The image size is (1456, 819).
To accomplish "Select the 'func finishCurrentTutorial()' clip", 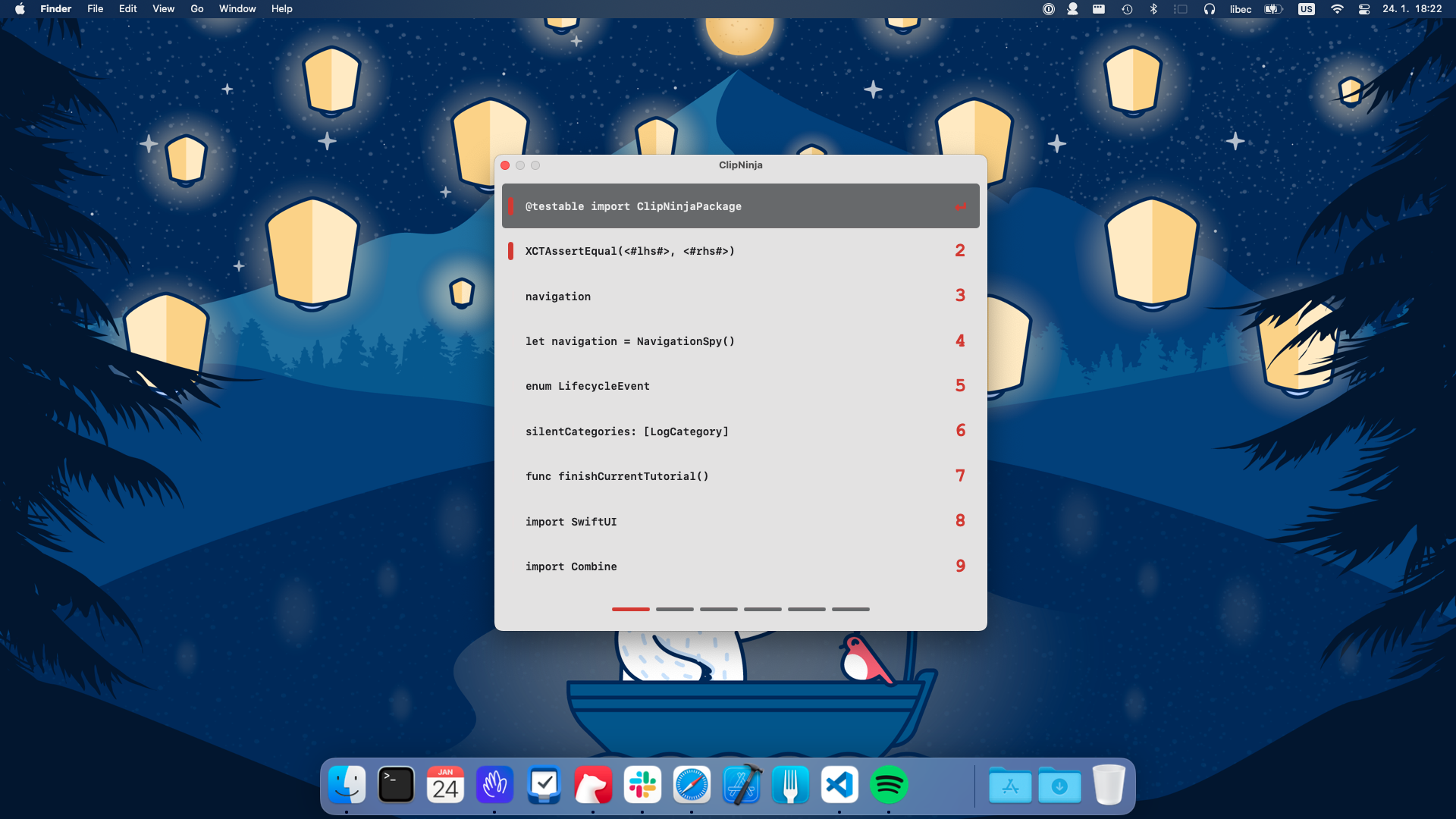I will (741, 476).
